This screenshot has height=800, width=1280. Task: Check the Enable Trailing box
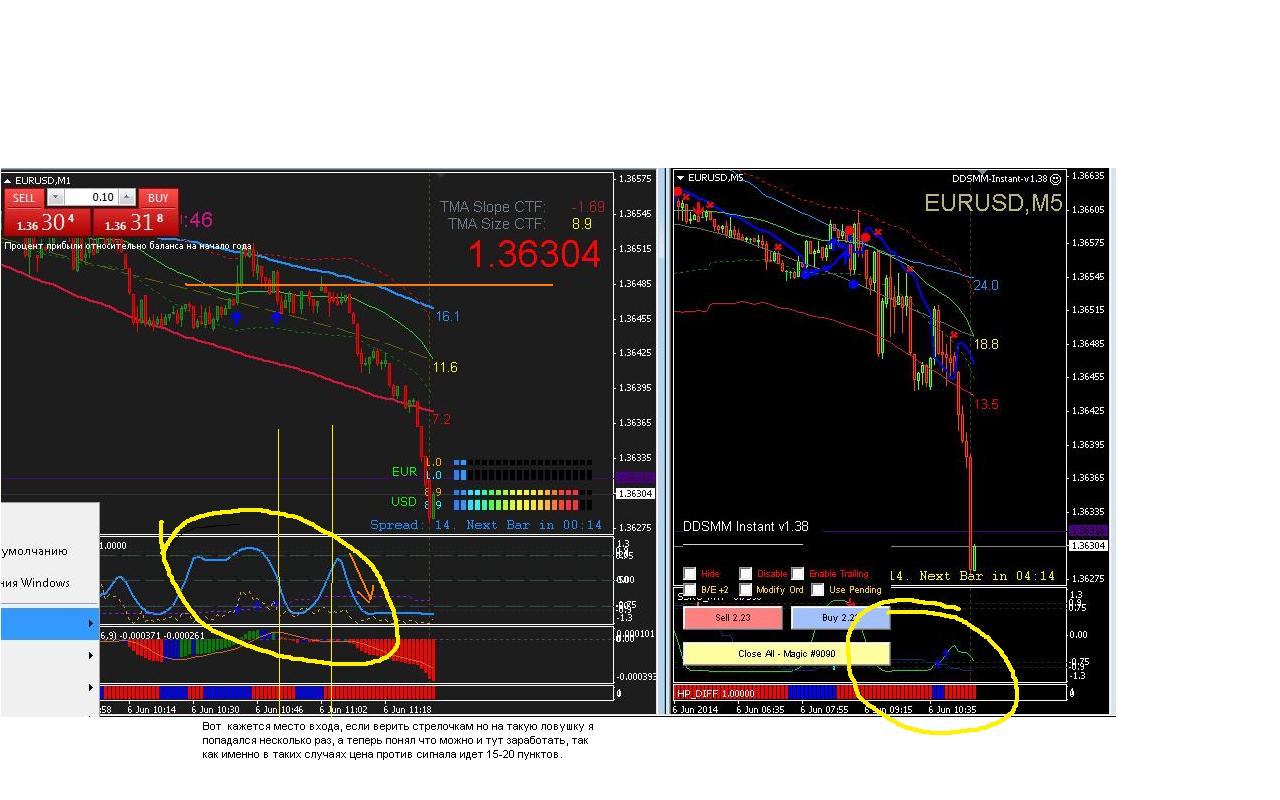[x=798, y=574]
